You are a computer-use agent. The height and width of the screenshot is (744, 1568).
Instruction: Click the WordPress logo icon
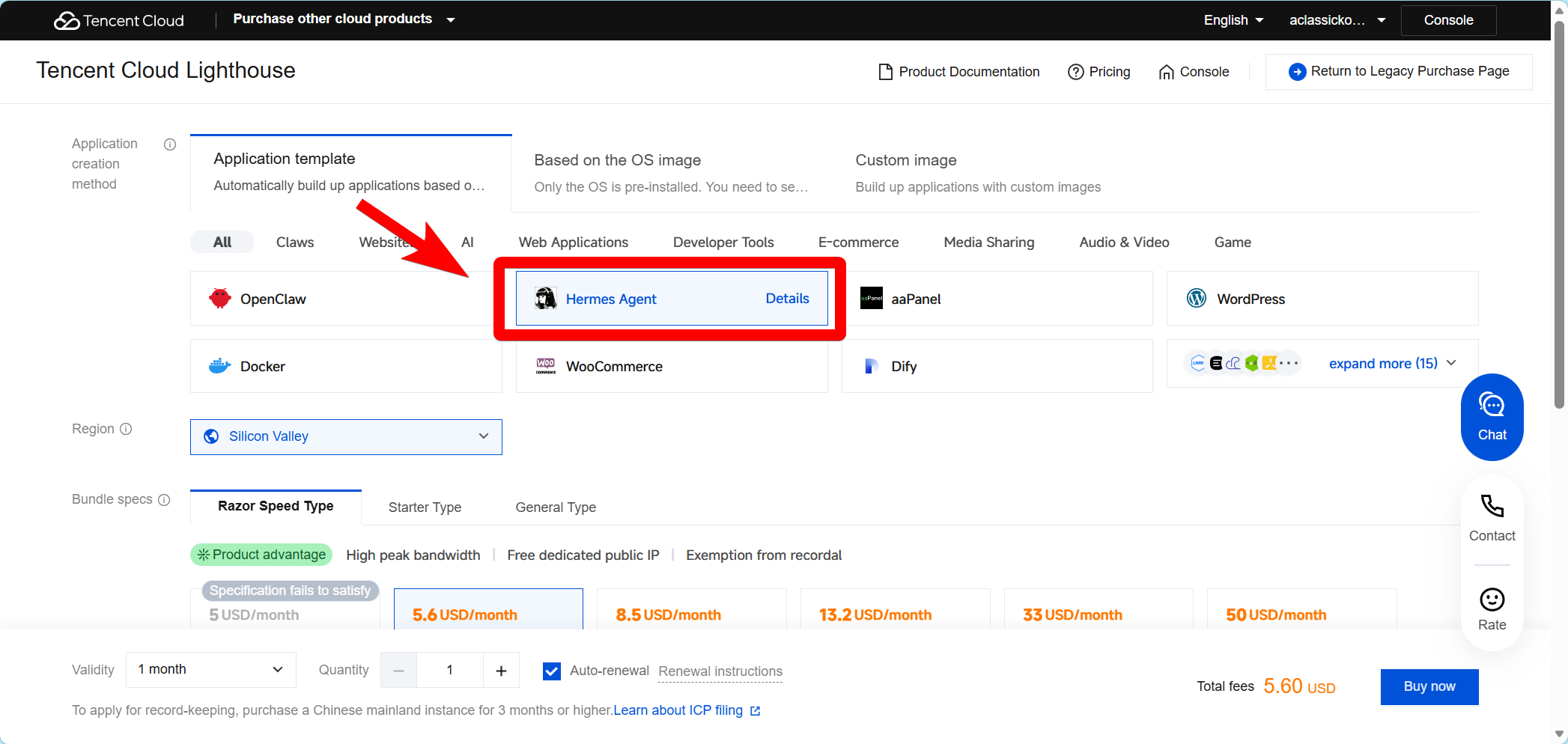1197,299
